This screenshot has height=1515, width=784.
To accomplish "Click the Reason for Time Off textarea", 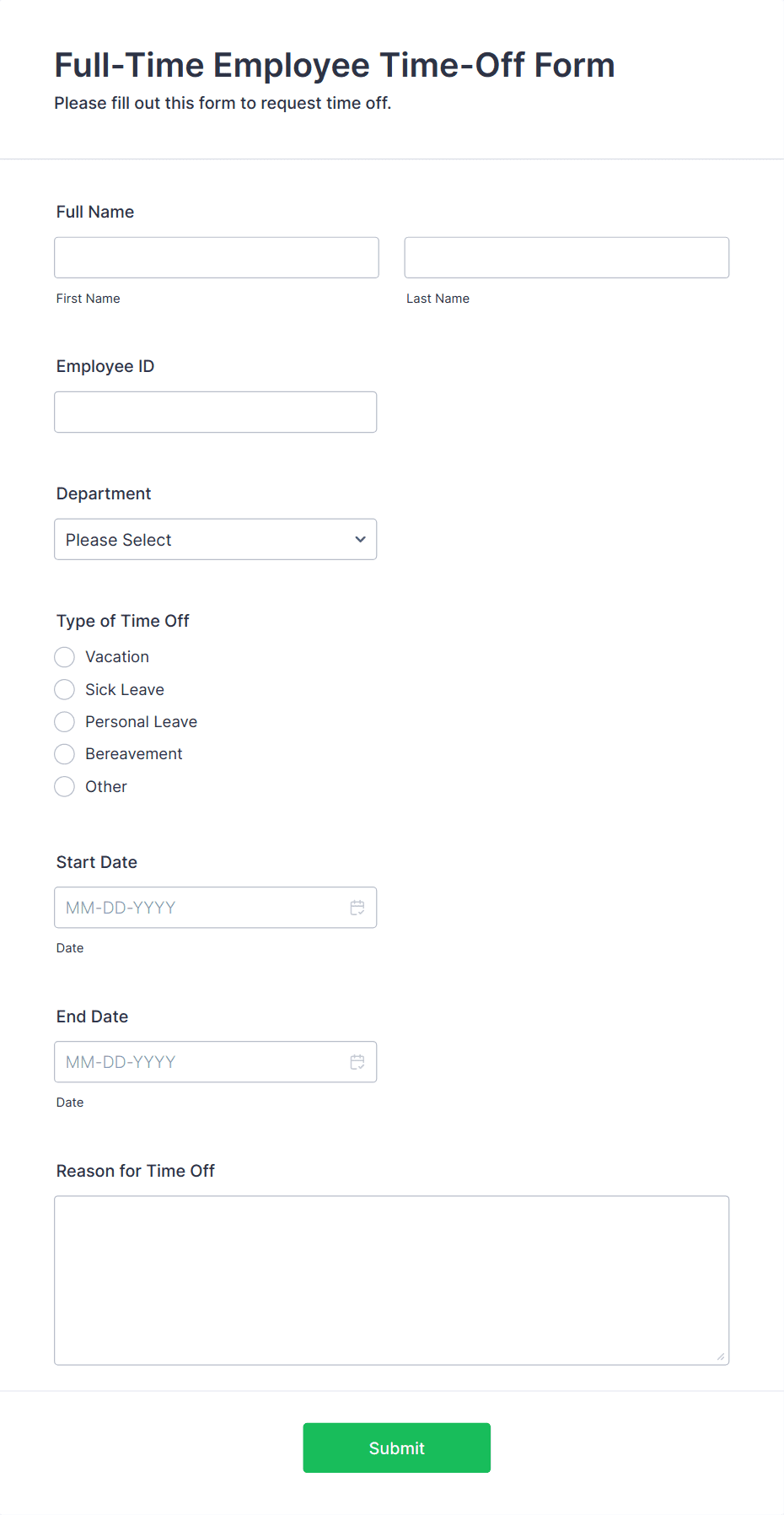I will 392,1280.
